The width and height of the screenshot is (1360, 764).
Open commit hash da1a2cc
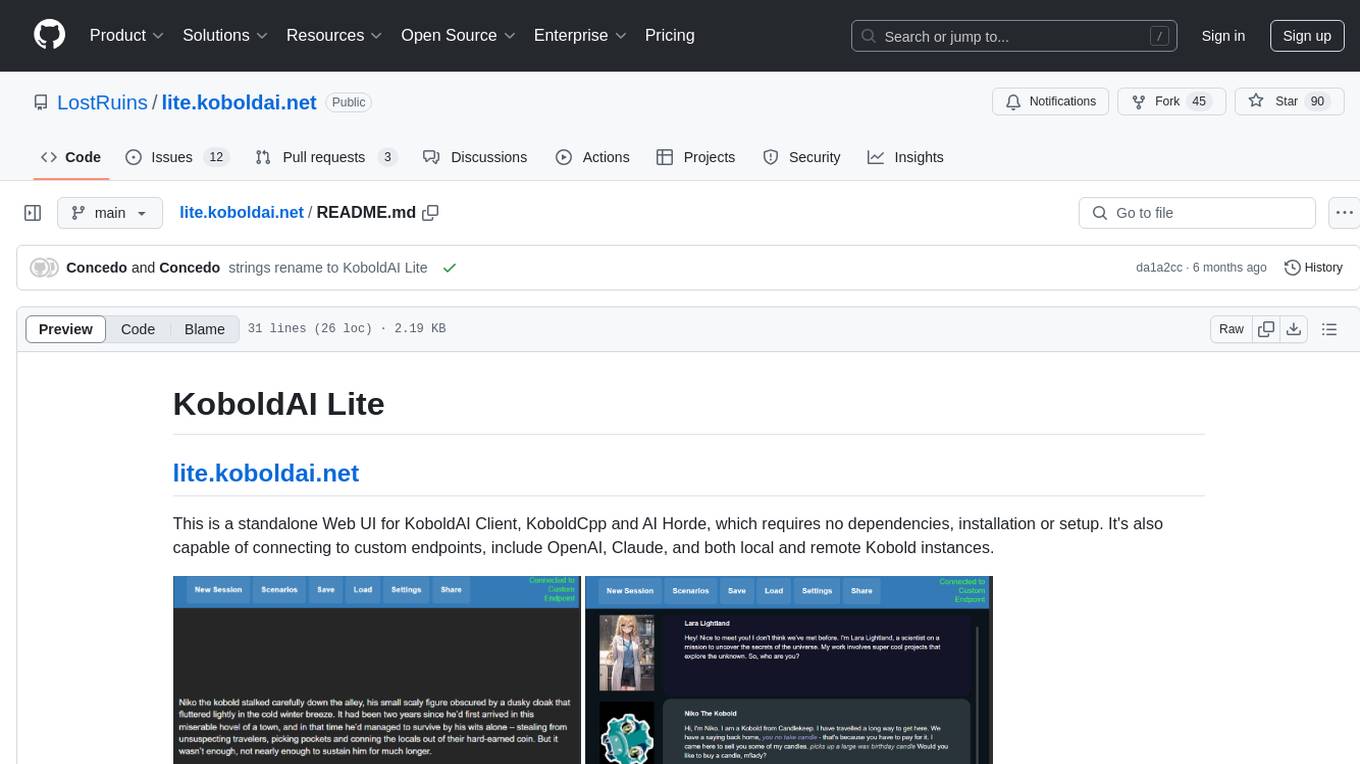(x=1159, y=267)
